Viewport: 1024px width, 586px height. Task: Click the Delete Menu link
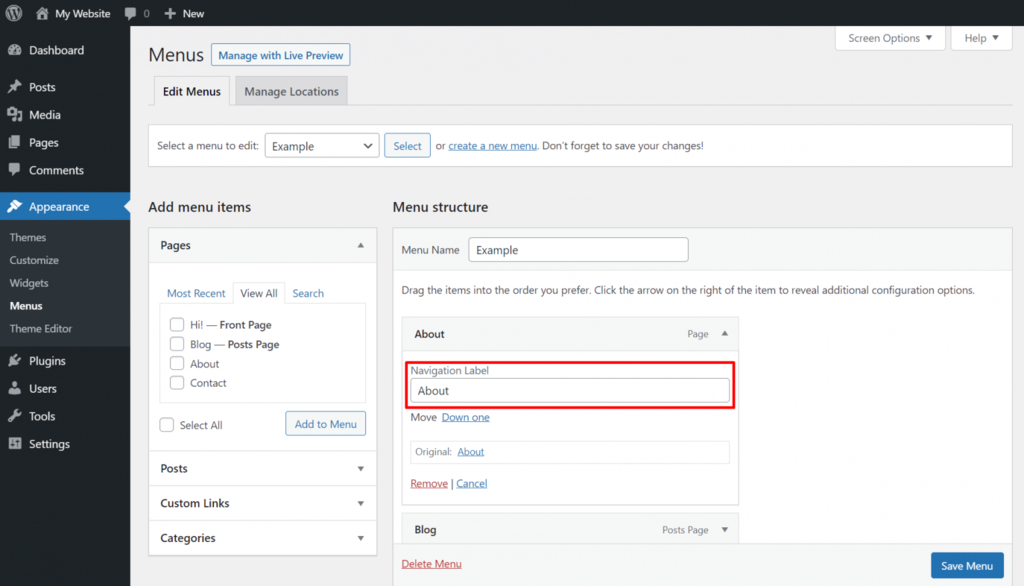(431, 564)
